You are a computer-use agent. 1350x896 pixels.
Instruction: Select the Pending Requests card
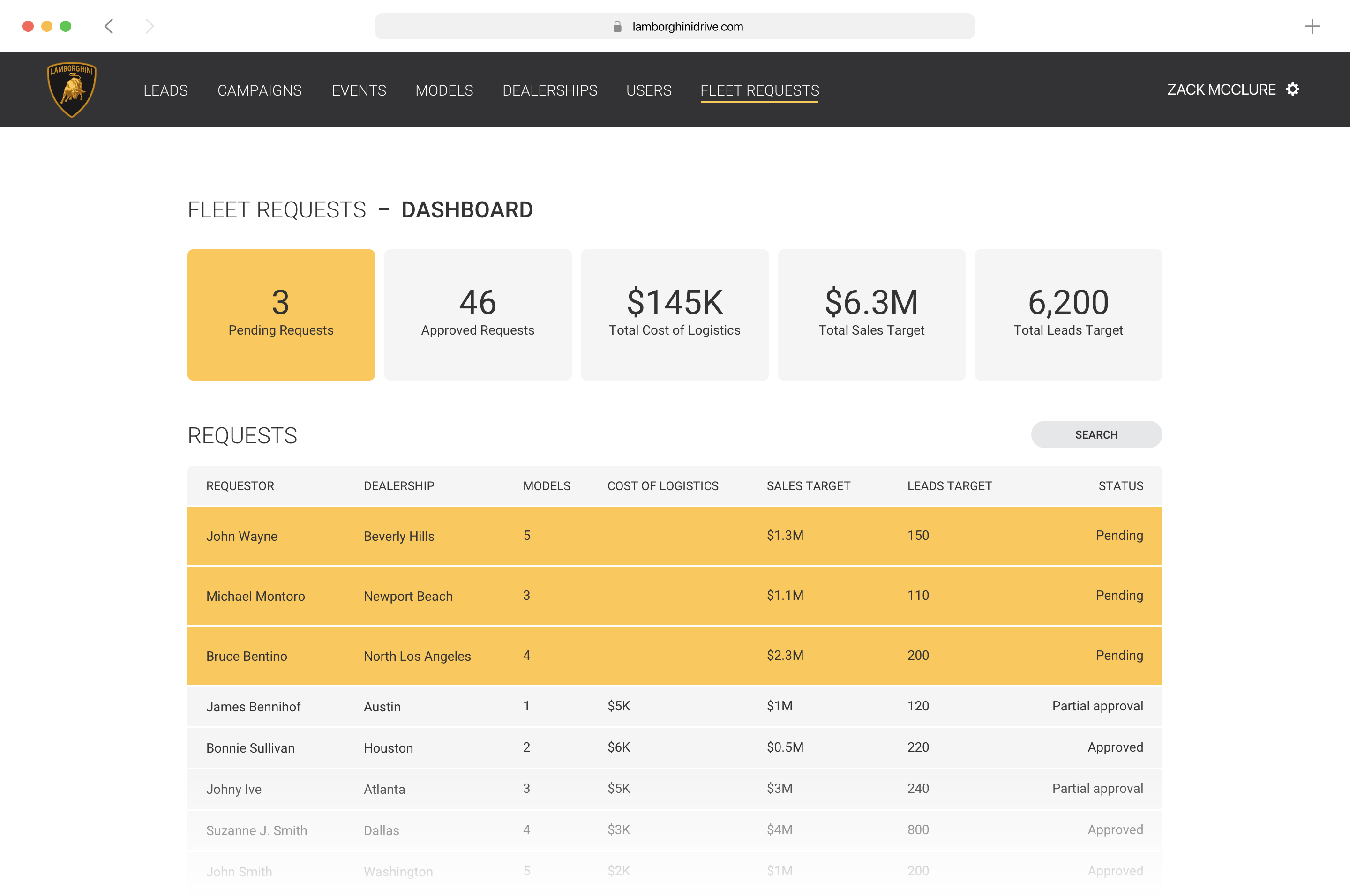coord(281,314)
